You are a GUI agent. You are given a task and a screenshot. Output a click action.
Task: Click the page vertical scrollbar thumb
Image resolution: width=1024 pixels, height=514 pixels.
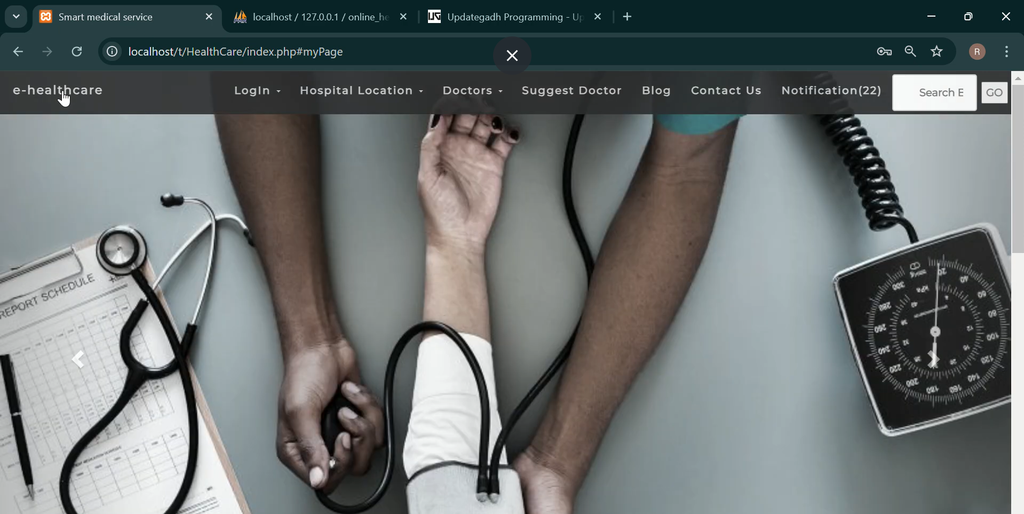click(x=1017, y=168)
